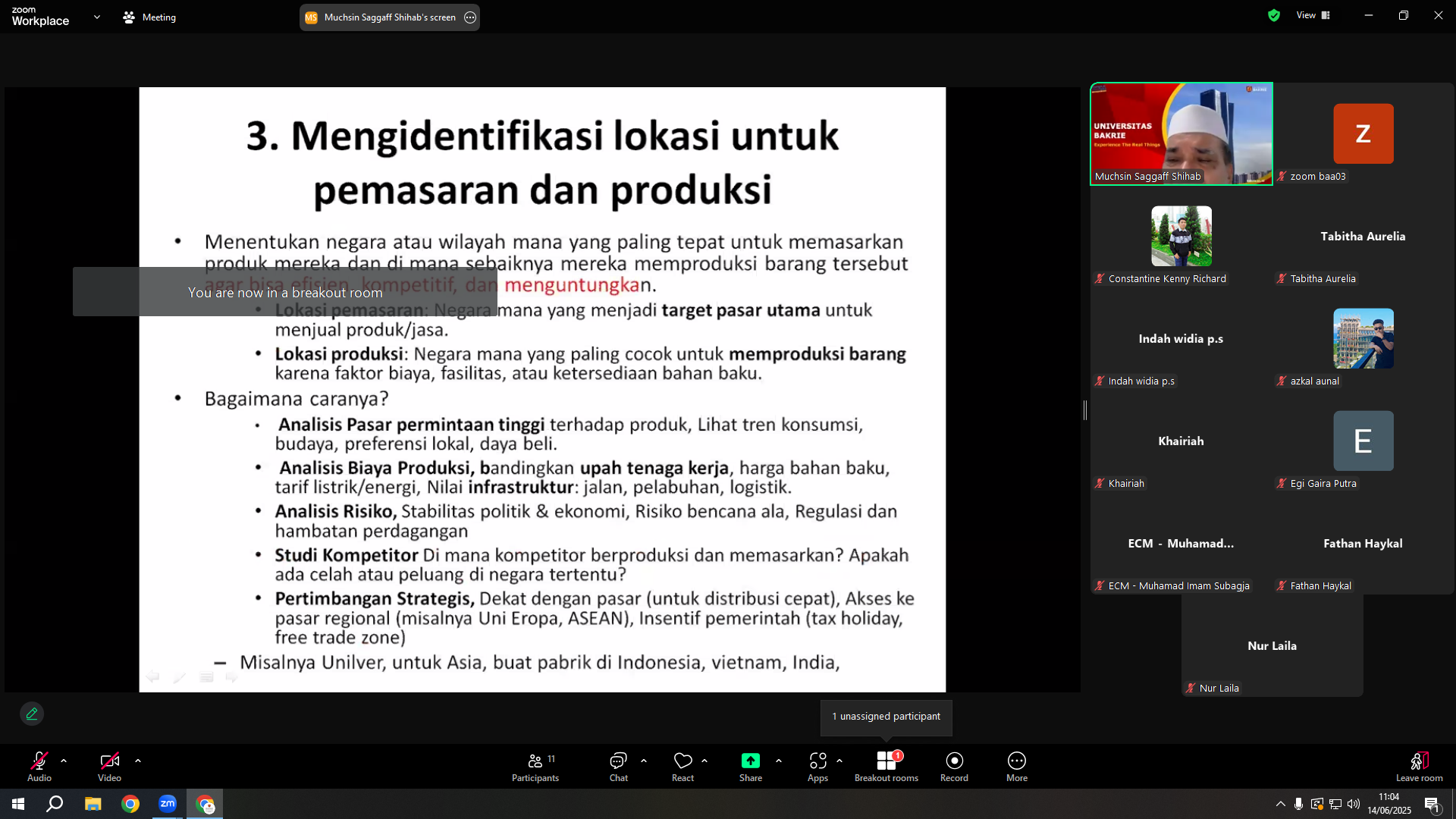The width and height of the screenshot is (1456, 819).
Task: Select Fathan Haykal participant tile
Action: (1363, 543)
